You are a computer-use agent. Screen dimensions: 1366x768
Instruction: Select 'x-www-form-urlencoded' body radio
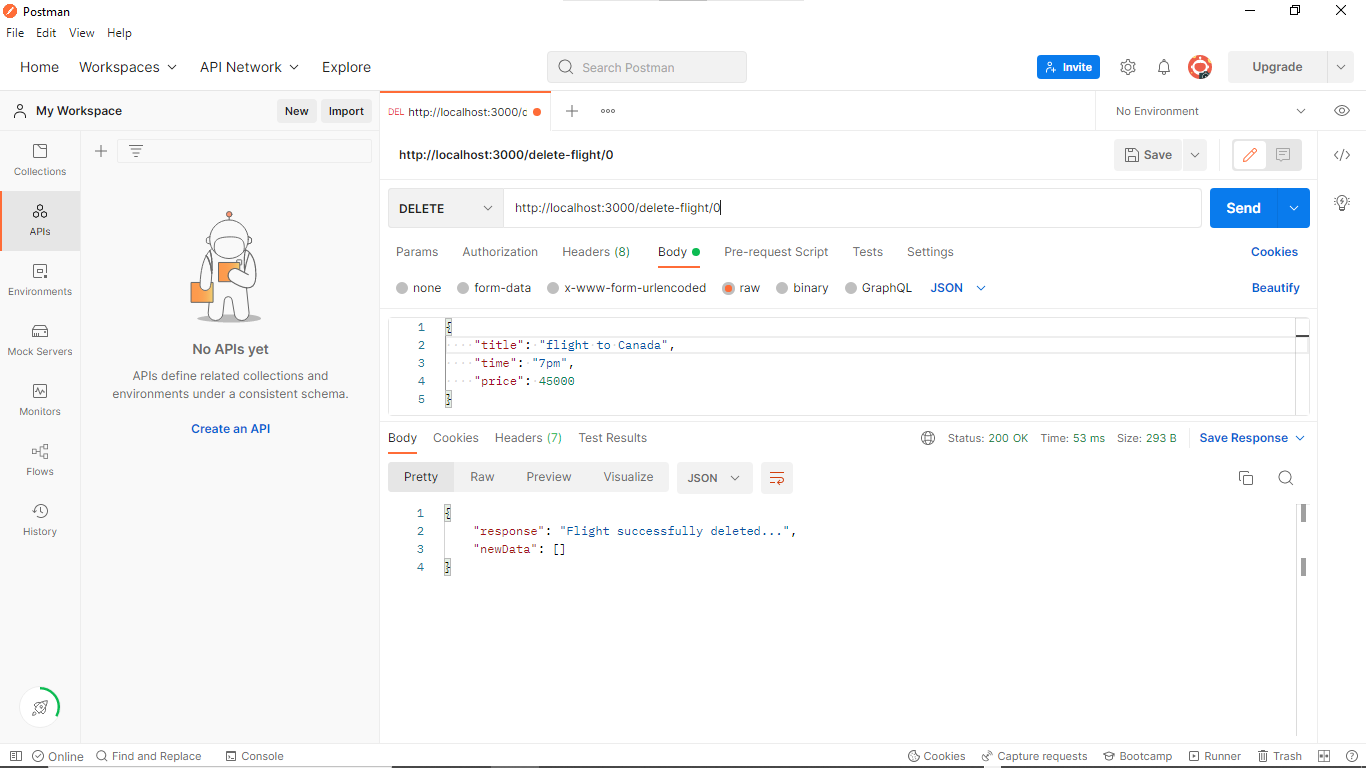[x=553, y=288]
